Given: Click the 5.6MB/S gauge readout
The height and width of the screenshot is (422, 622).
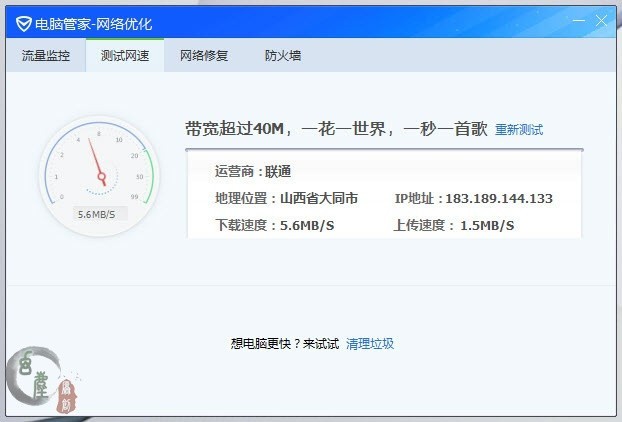Looking at the screenshot, I should tap(97, 215).
